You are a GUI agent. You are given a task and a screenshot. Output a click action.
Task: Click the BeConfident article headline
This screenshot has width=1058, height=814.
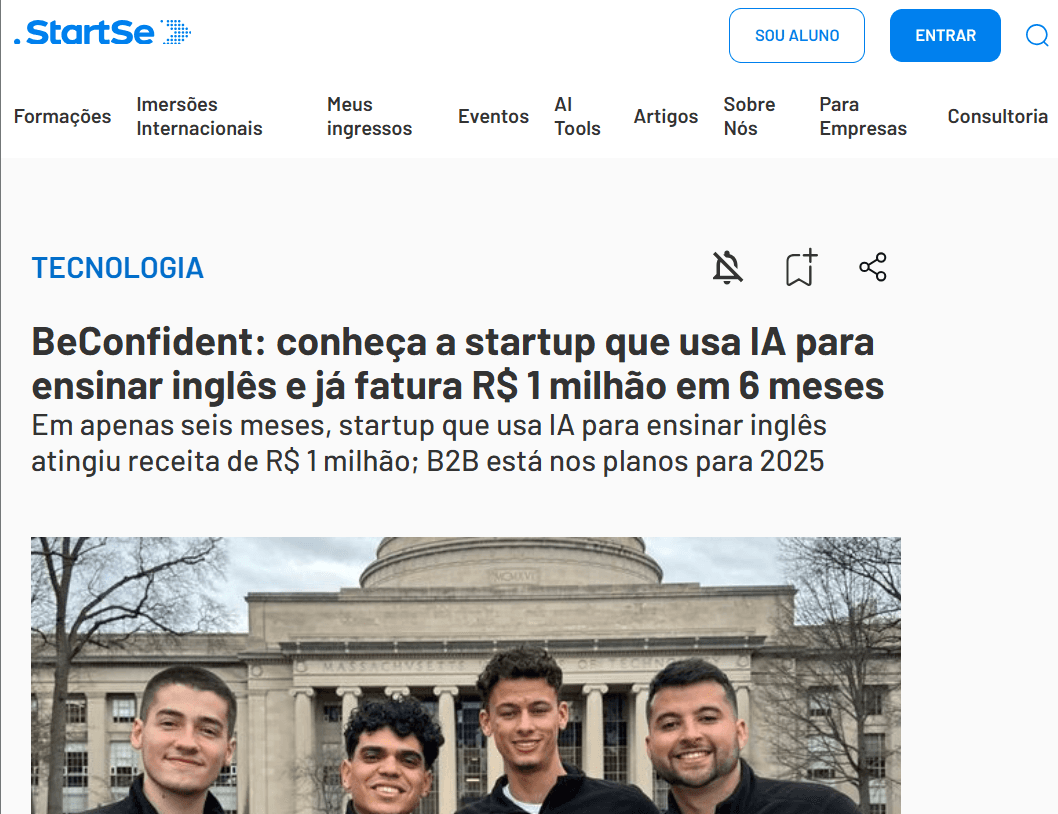pyautogui.click(x=457, y=363)
